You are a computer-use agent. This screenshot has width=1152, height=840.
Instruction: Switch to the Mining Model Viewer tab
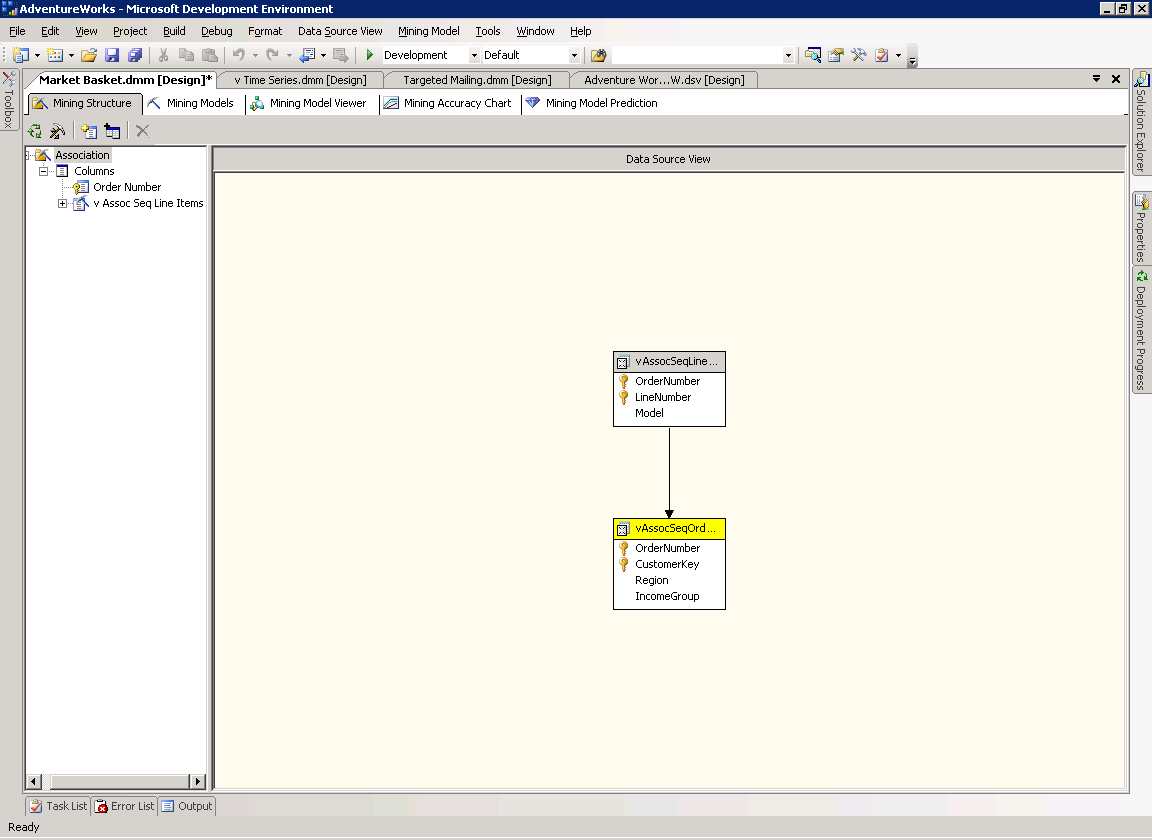(x=309, y=104)
